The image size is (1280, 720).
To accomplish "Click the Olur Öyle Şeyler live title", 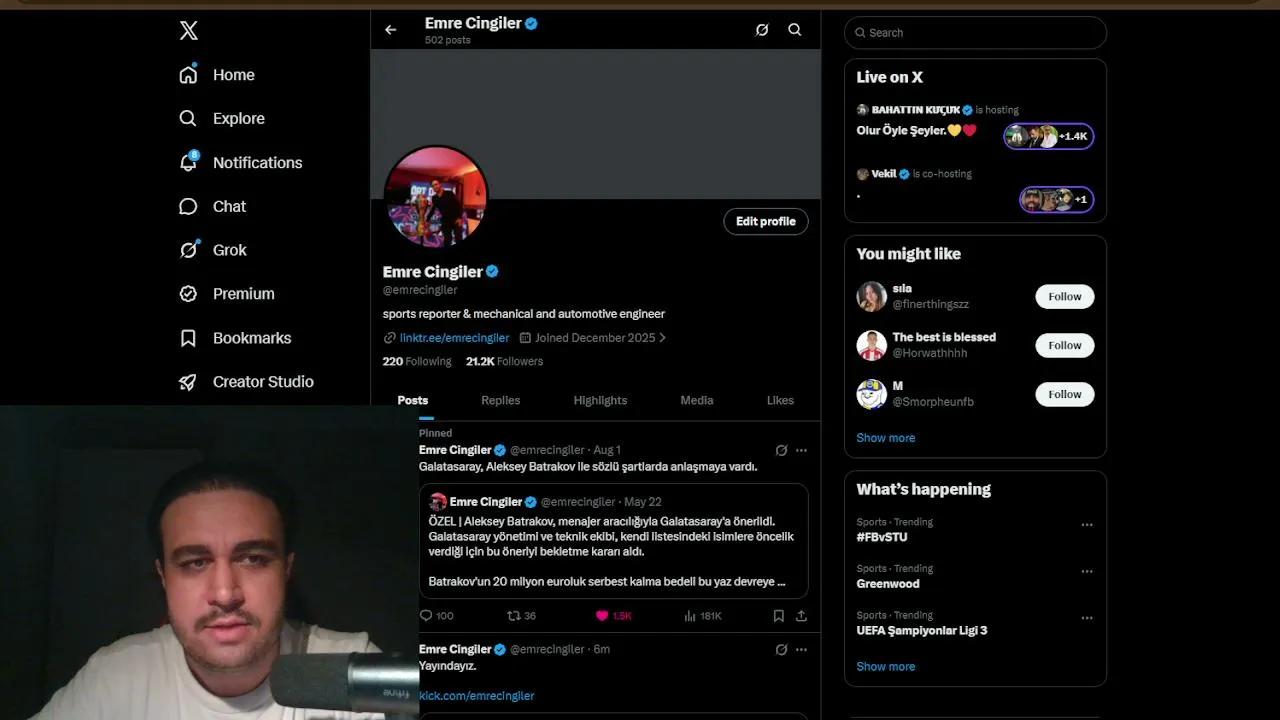I will [x=916, y=130].
